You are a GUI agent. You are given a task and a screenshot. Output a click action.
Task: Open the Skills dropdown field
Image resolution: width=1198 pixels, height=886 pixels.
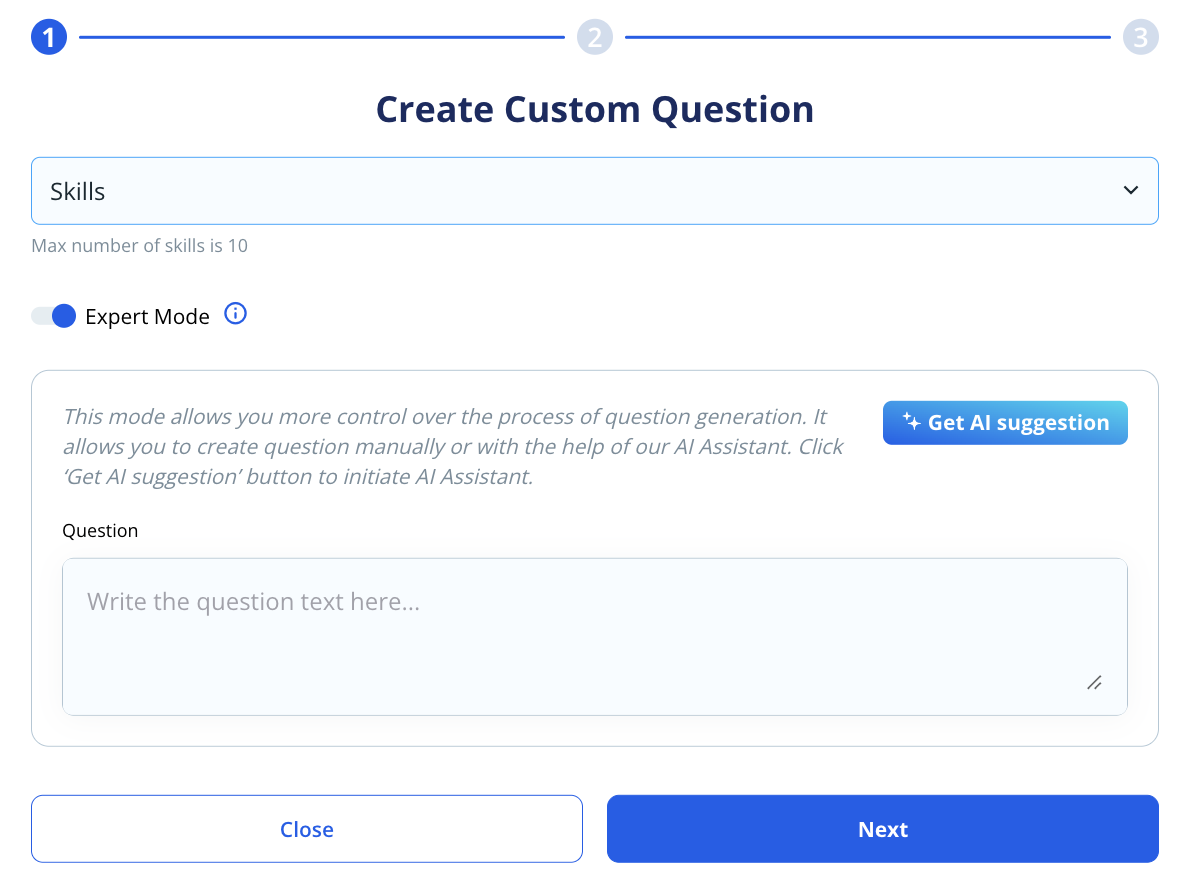pyautogui.click(x=594, y=191)
